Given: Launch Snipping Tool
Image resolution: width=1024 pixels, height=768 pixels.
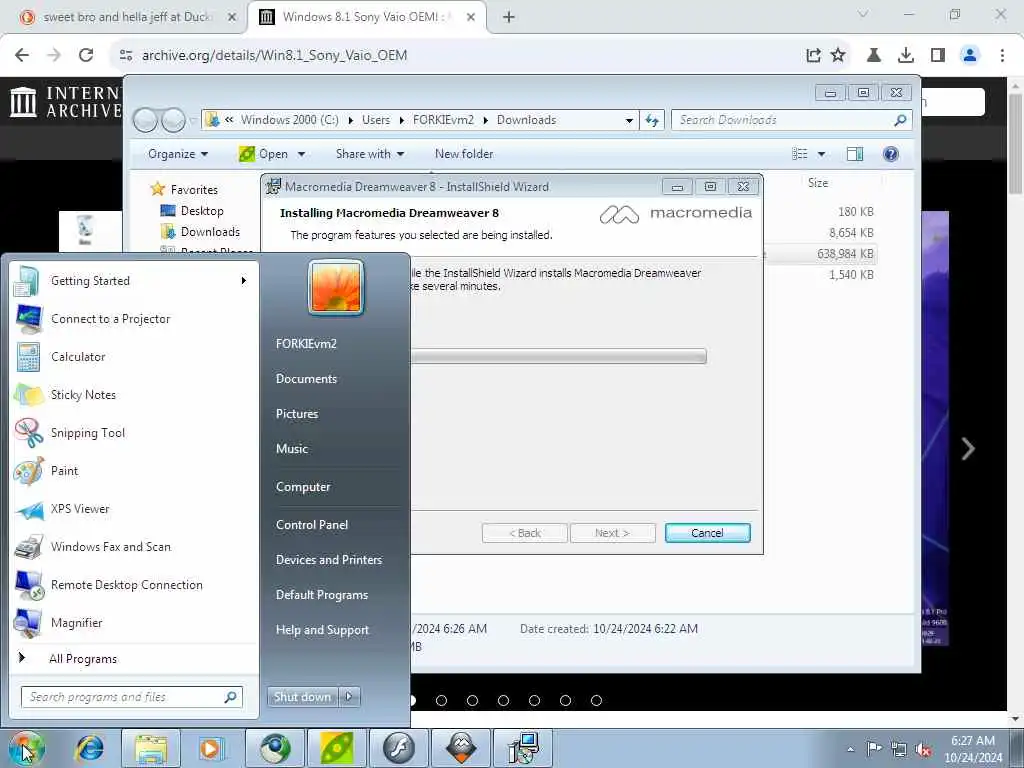Looking at the screenshot, I should 133,432.
